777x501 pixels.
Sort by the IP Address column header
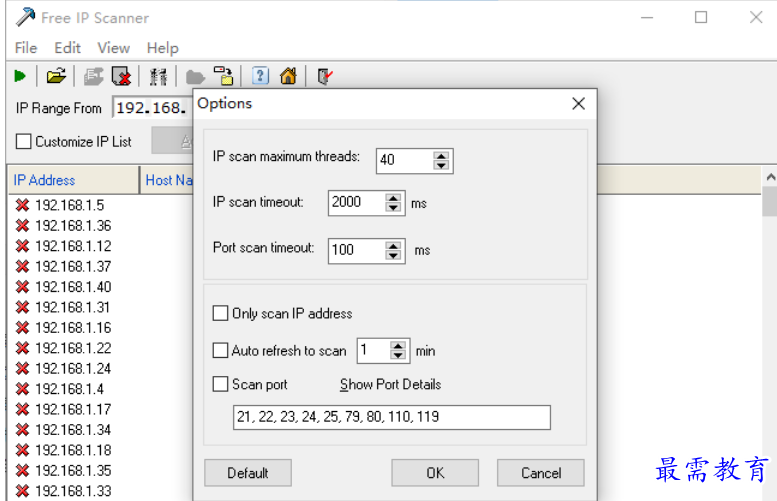point(73,180)
